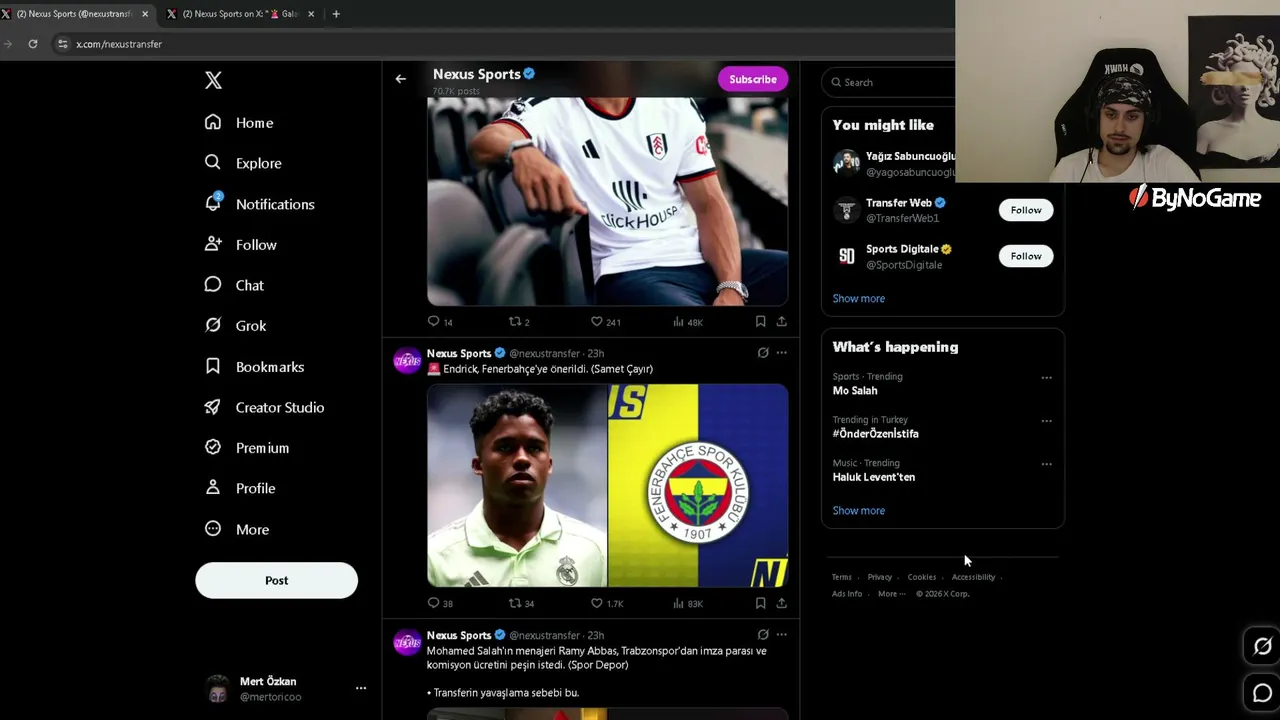
Task: Open the #ÖnderÖzenİstifa trend
Action: point(876,434)
